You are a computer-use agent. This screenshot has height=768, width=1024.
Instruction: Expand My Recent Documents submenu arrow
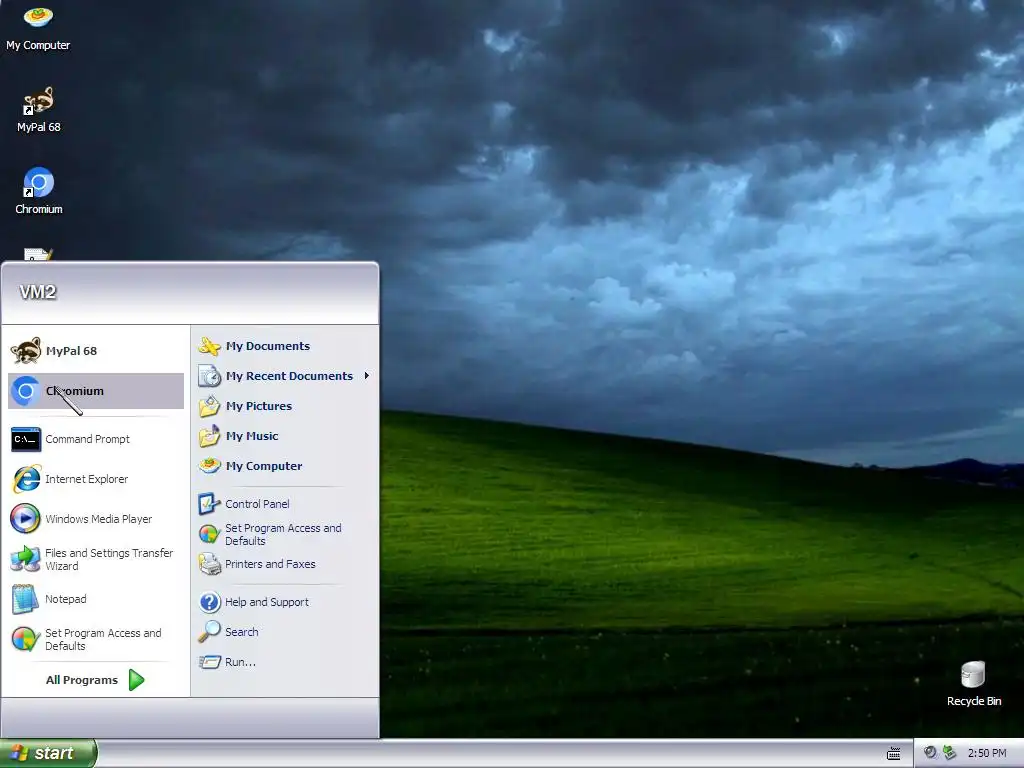367,376
